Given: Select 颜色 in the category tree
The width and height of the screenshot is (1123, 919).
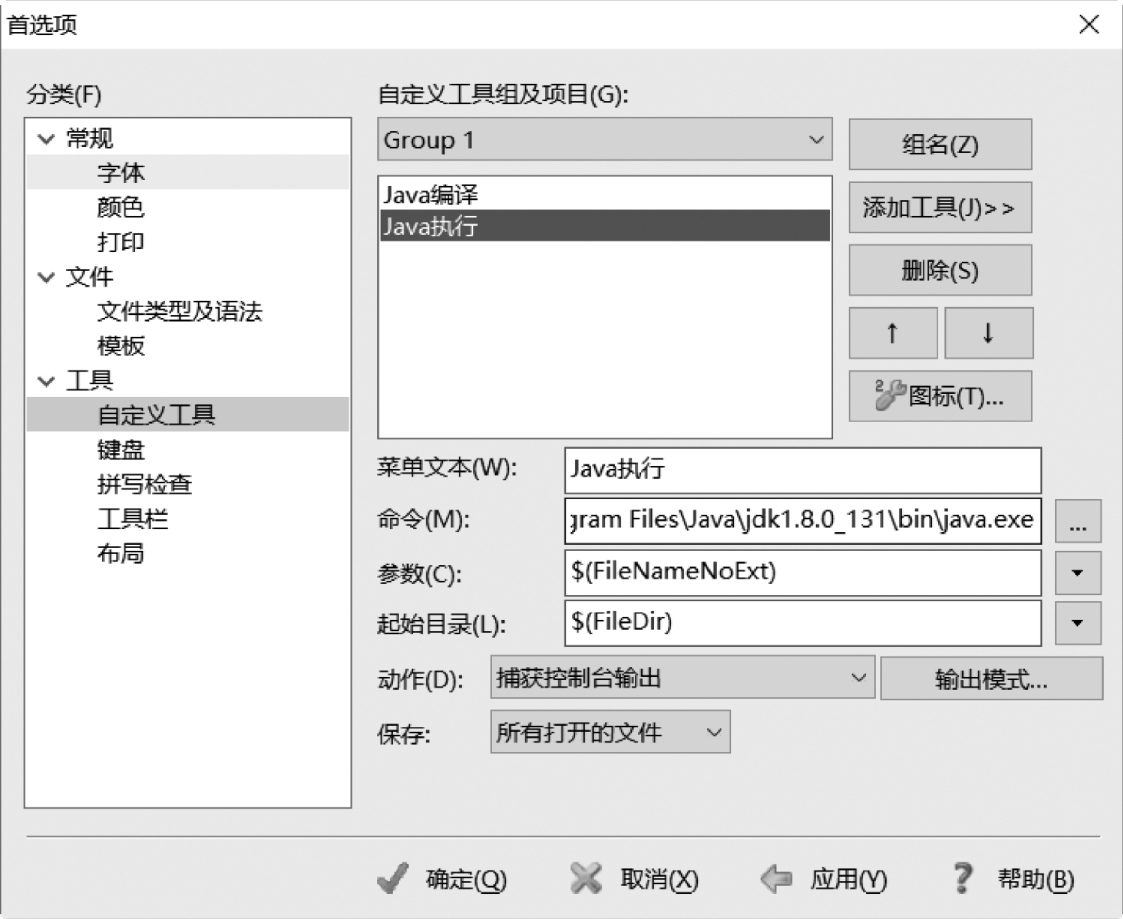Looking at the screenshot, I should pyautogui.click(x=121, y=208).
